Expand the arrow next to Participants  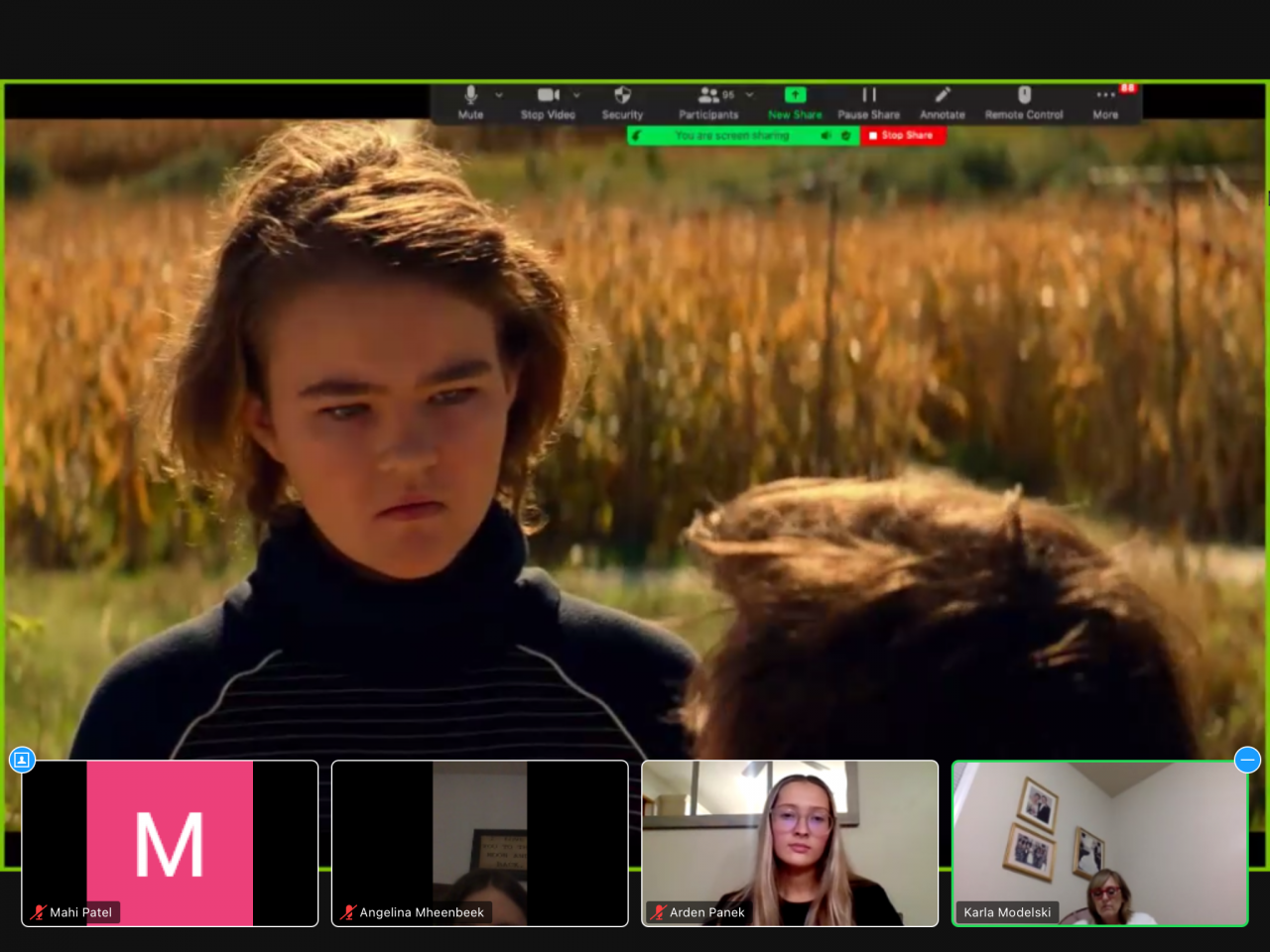750,95
